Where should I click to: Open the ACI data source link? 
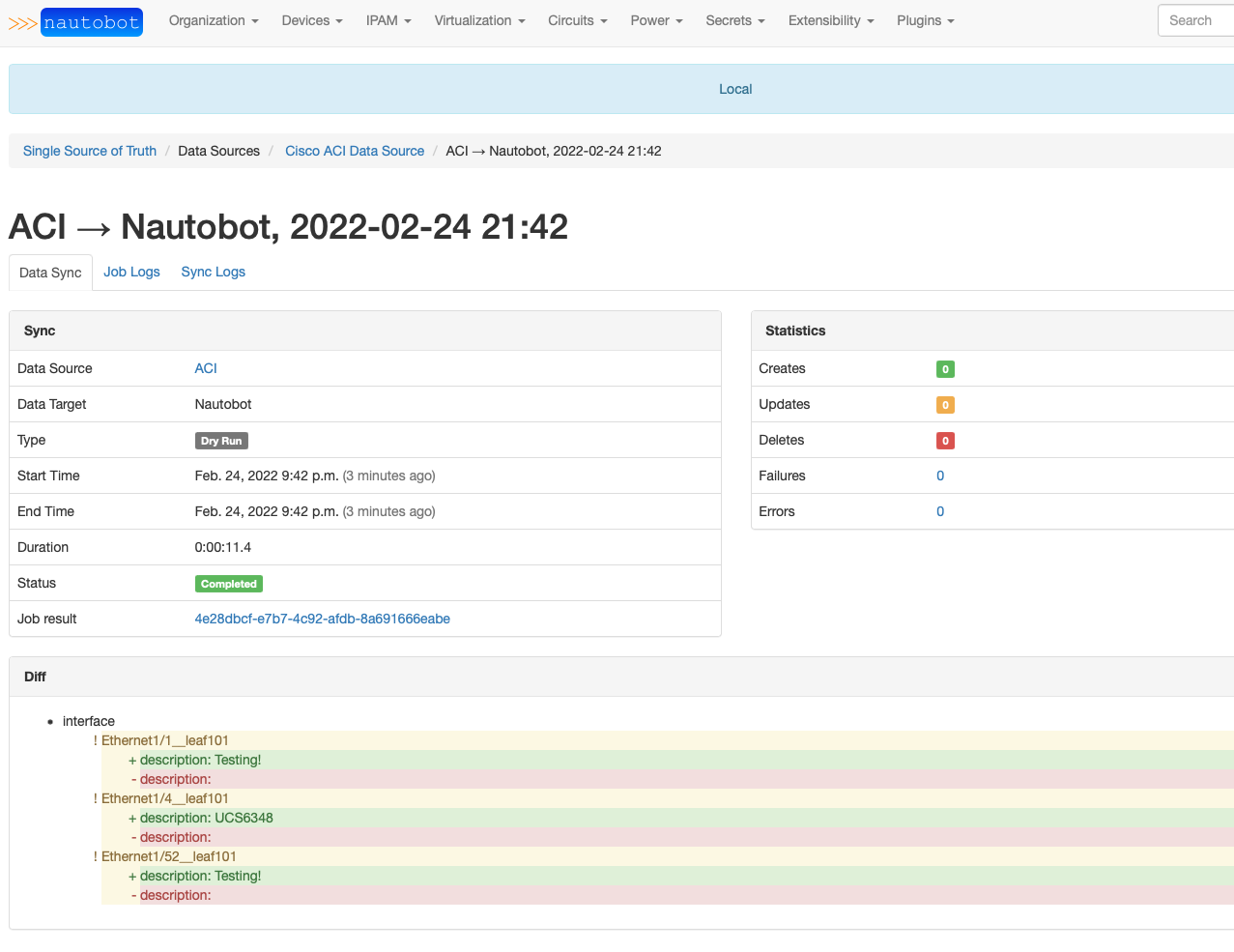click(x=206, y=368)
